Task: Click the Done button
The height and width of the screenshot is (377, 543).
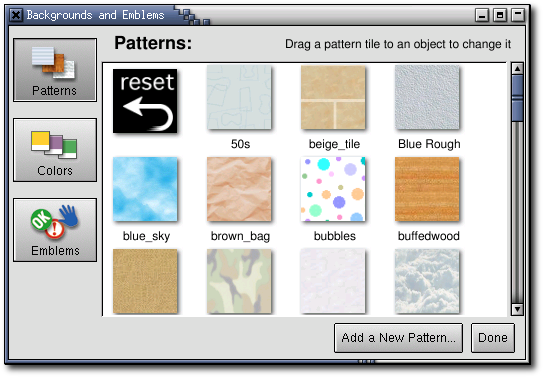Action: click(x=493, y=338)
